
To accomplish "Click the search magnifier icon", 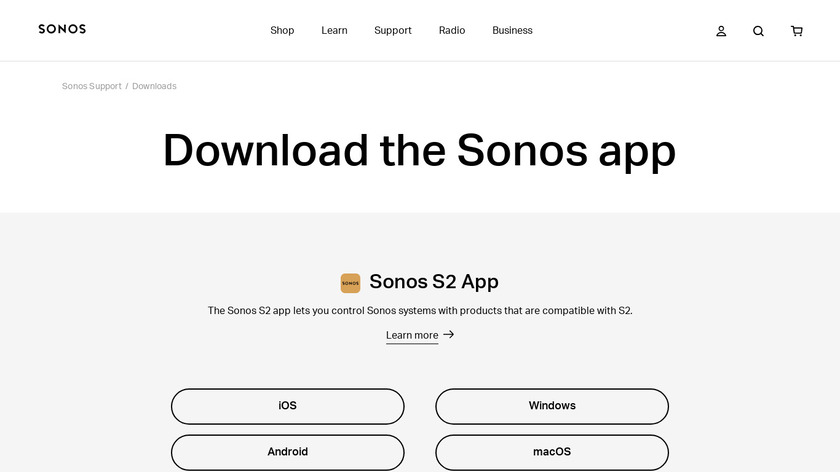I will pyautogui.click(x=758, y=31).
